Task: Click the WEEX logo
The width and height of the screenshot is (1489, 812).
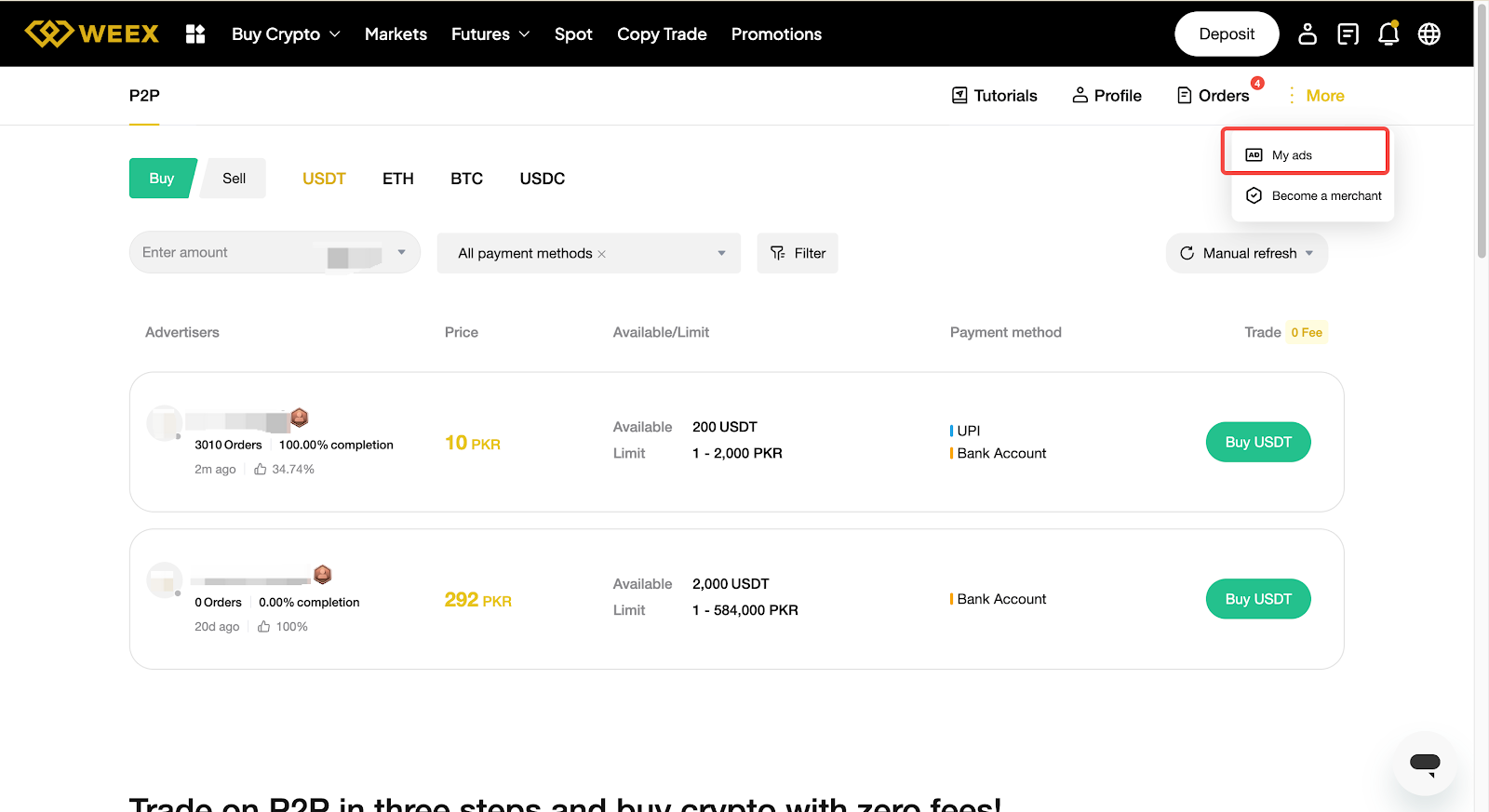Action: [x=91, y=33]
